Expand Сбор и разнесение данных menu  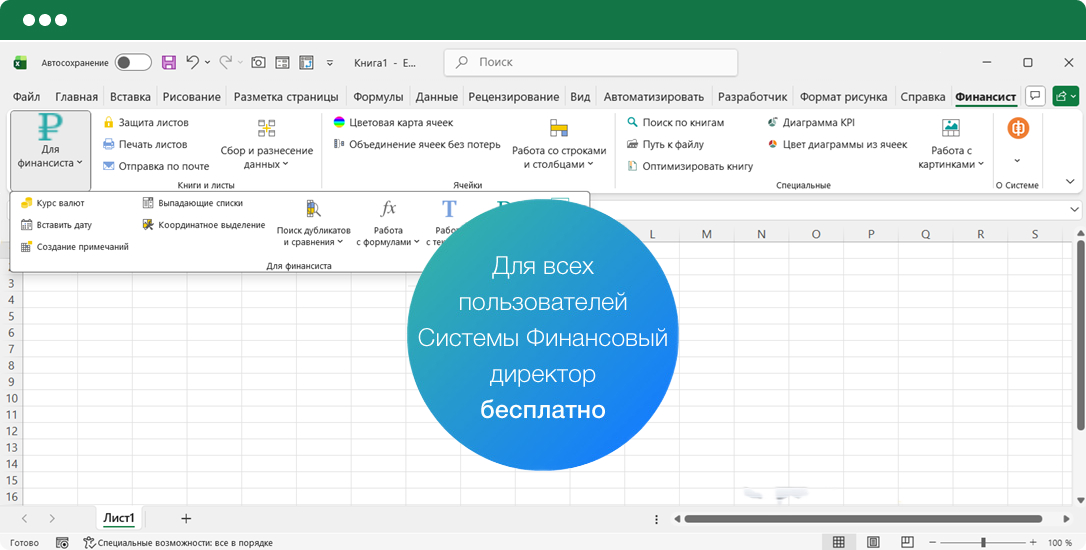pyautogui.click(x=267, y=145)
